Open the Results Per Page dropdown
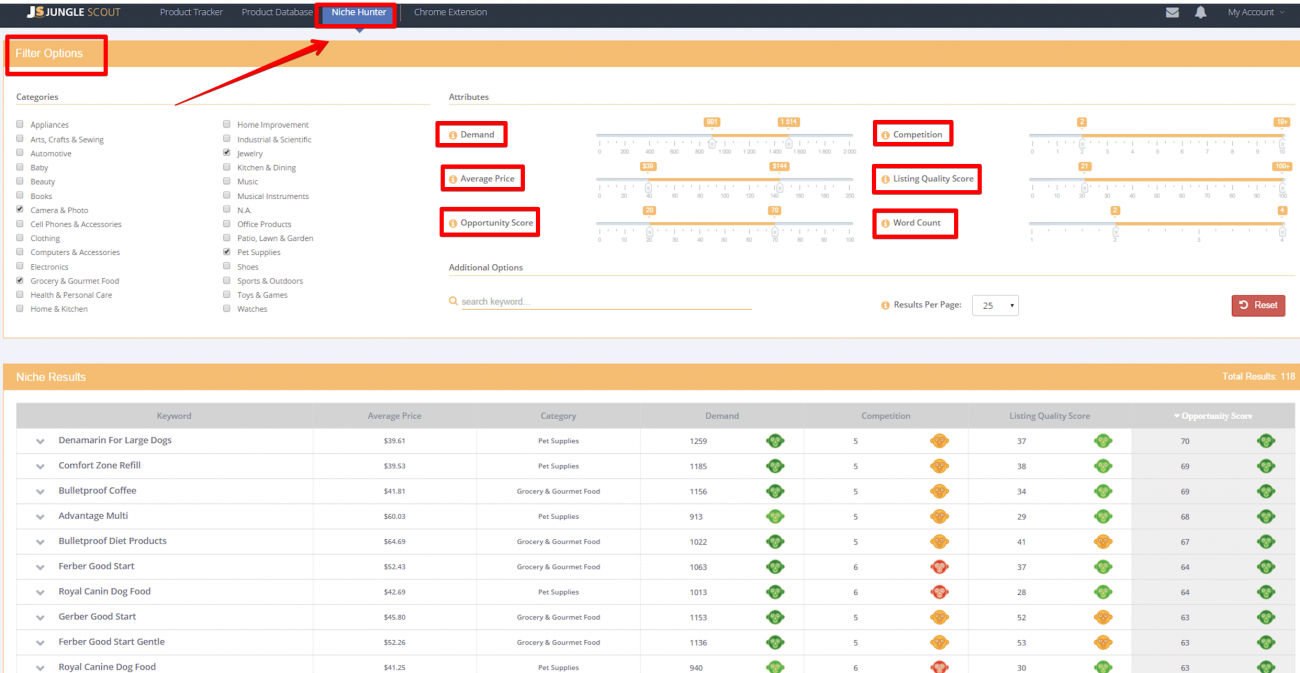Viewport: 1300px width, 673px height. 995,306
